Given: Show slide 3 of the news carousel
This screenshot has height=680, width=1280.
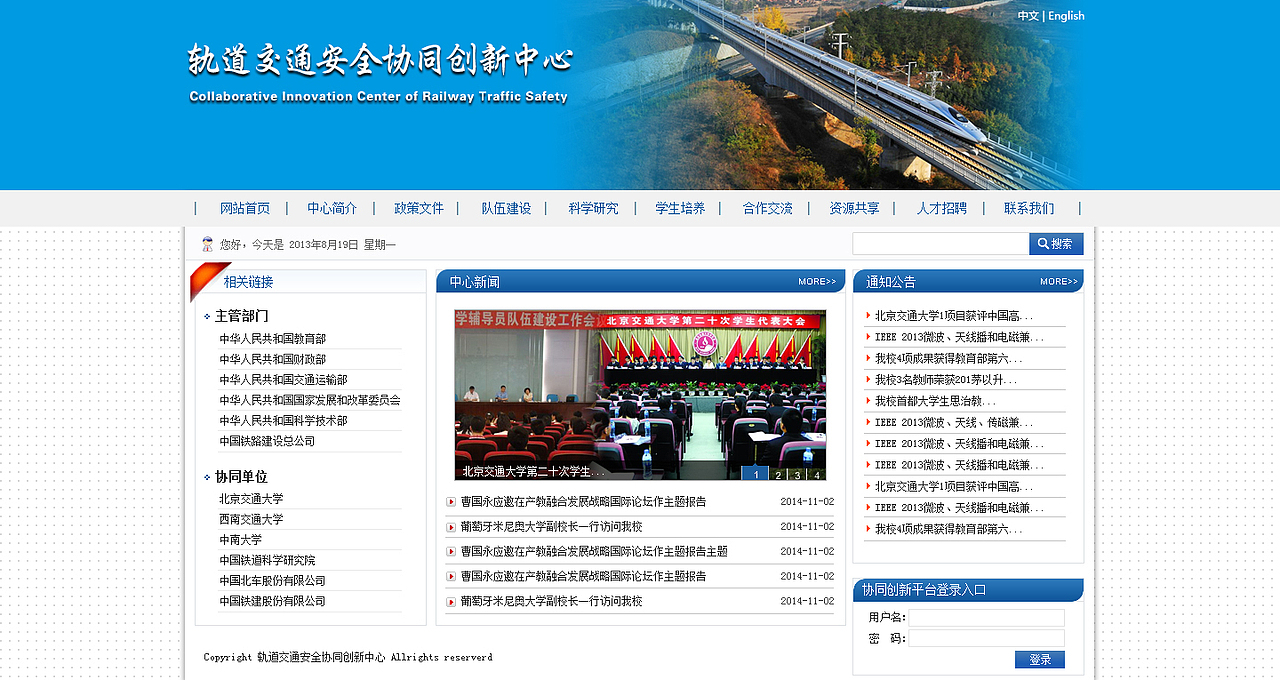Looking at the screenshot, I should point(797,475).
